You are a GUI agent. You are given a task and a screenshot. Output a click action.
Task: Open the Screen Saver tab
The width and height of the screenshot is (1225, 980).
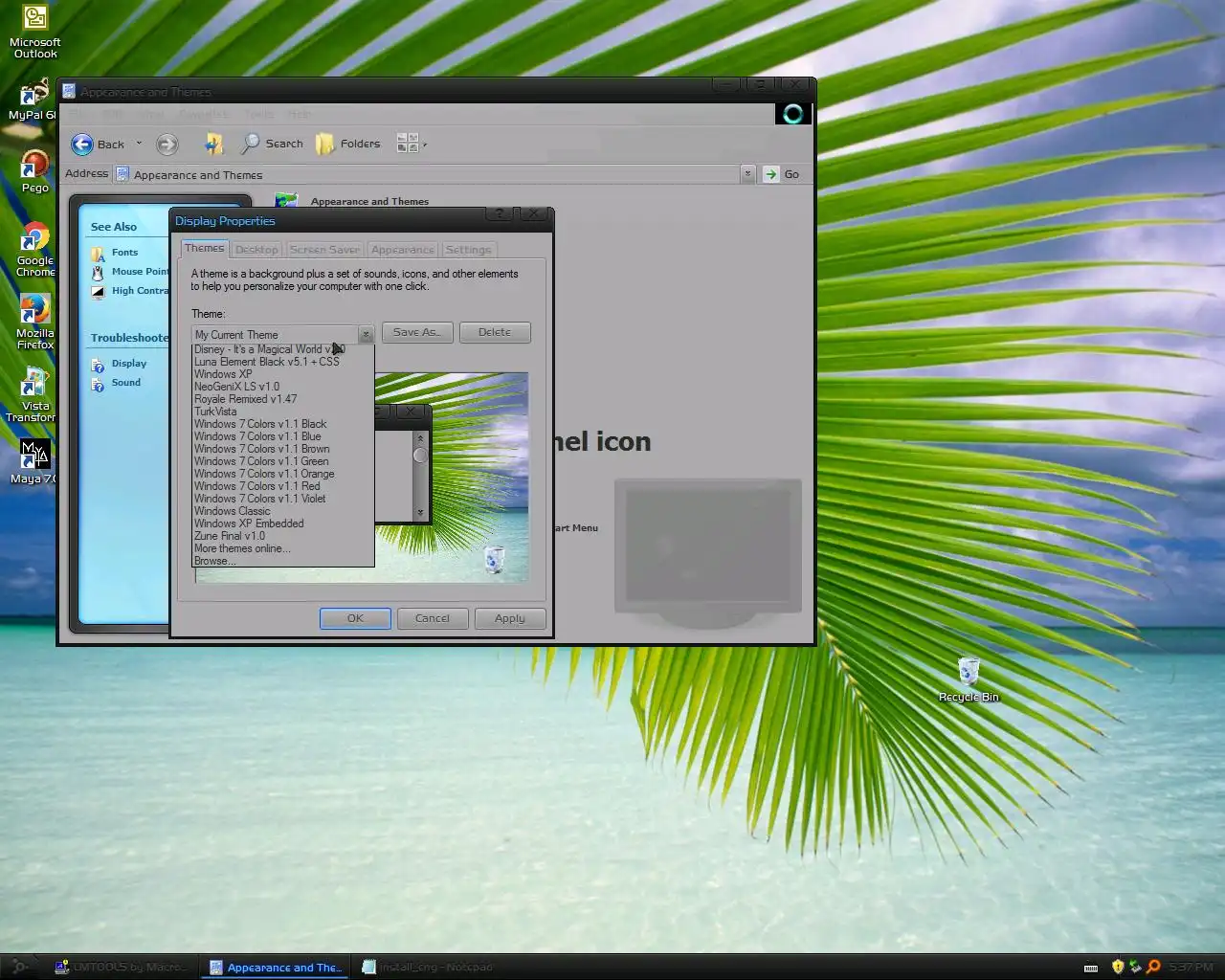coord(324,250)
